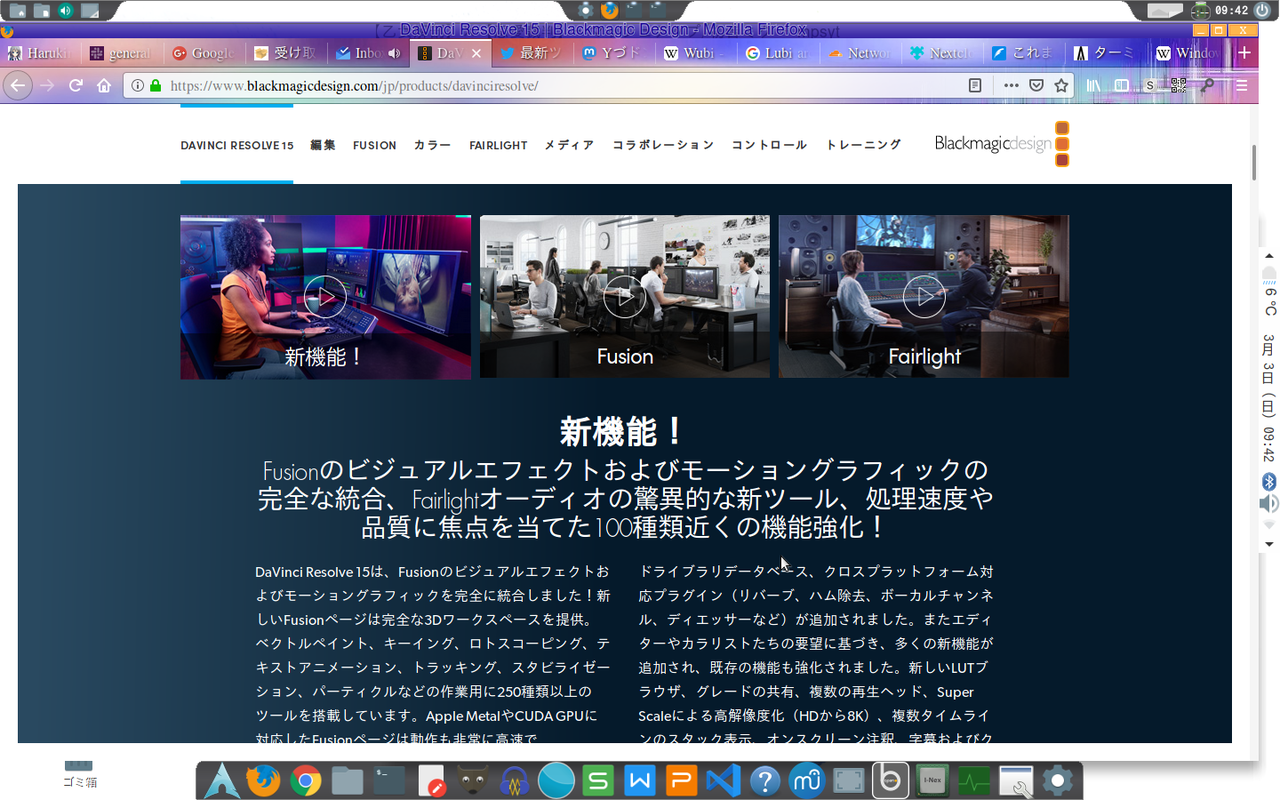The height and width of the screenshot is (800, 1280).
Task: Save the page to Pocket
Action: (x=1037, y=86)
